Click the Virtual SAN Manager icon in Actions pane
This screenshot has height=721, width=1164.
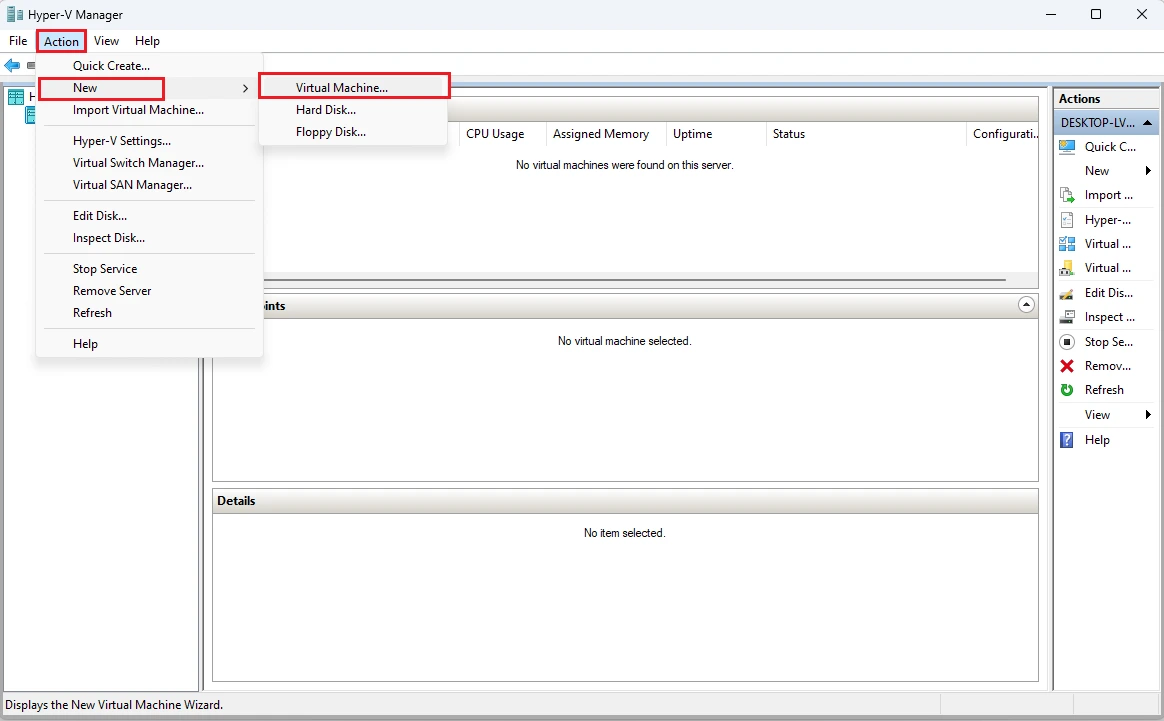tap(1067, 268)
